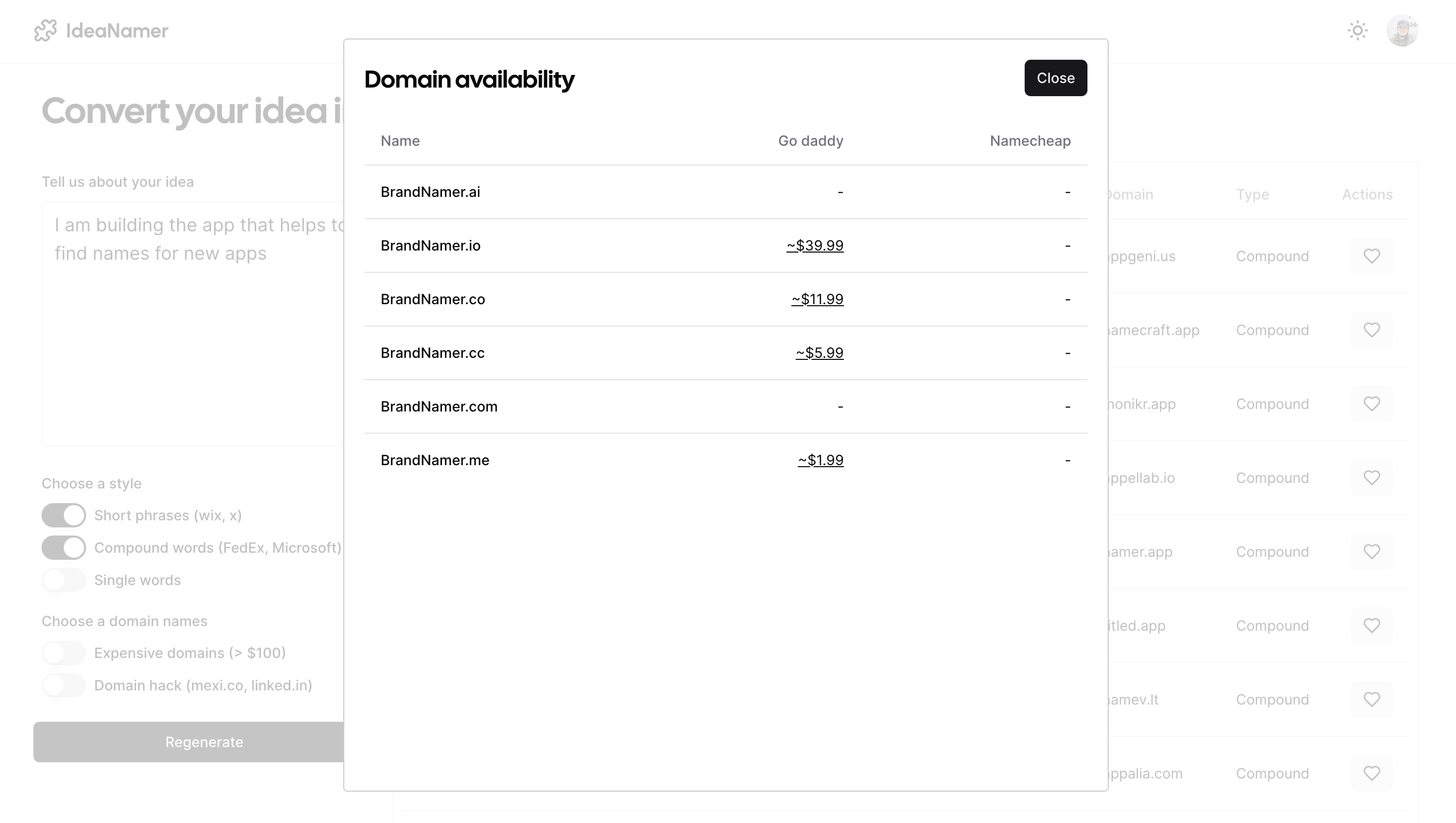Click the IdeaNamer puzzle logo icon

pos(45,30)
